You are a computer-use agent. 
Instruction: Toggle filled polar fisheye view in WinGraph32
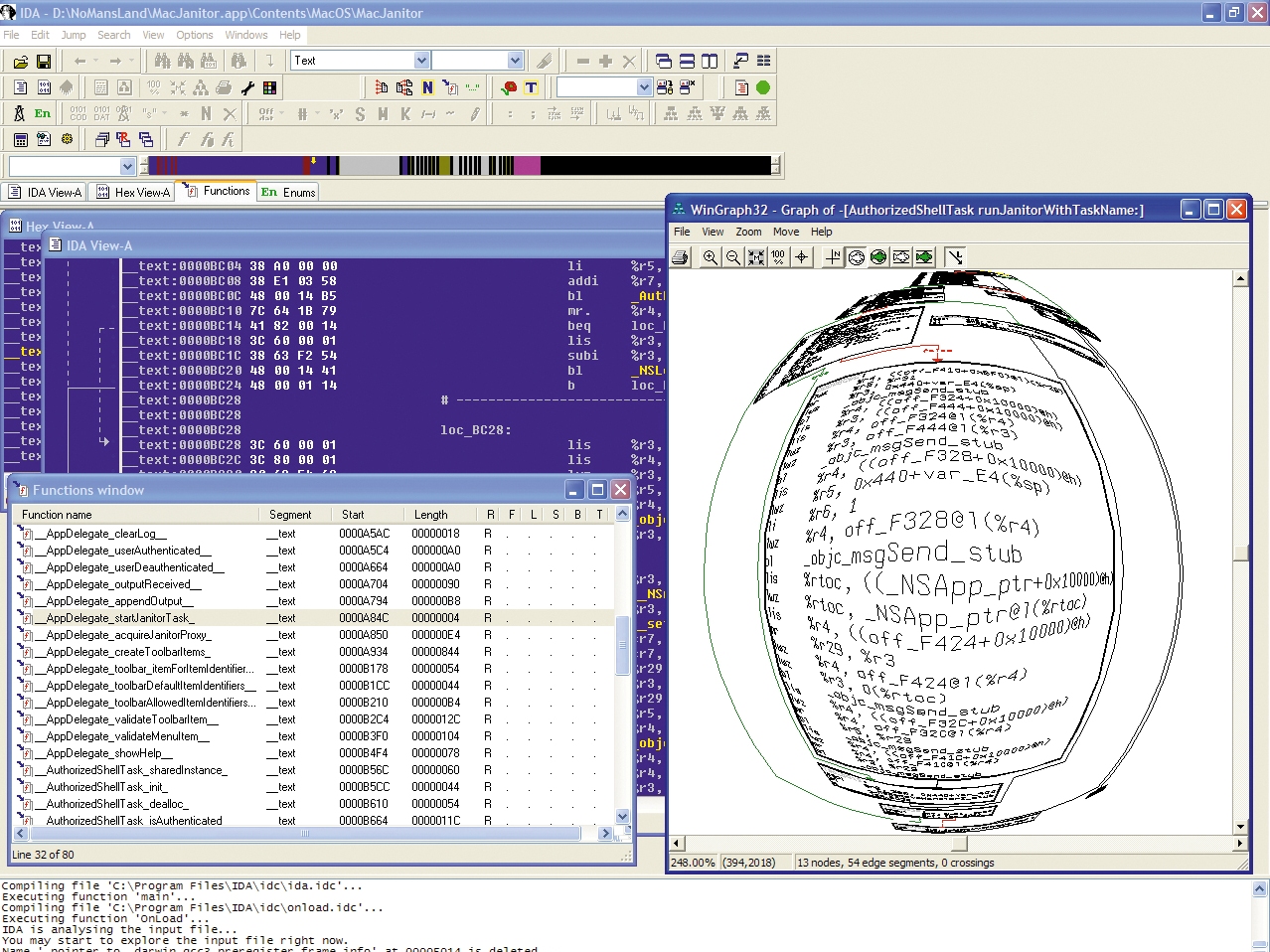click(x=878, y=257)
